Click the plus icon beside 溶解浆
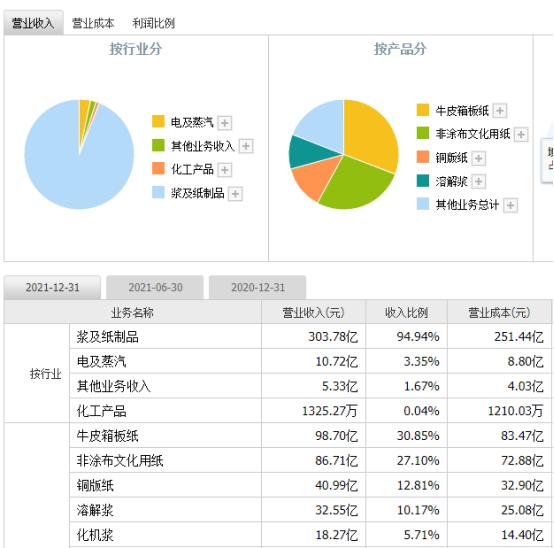554x548 pixels. 478,181
